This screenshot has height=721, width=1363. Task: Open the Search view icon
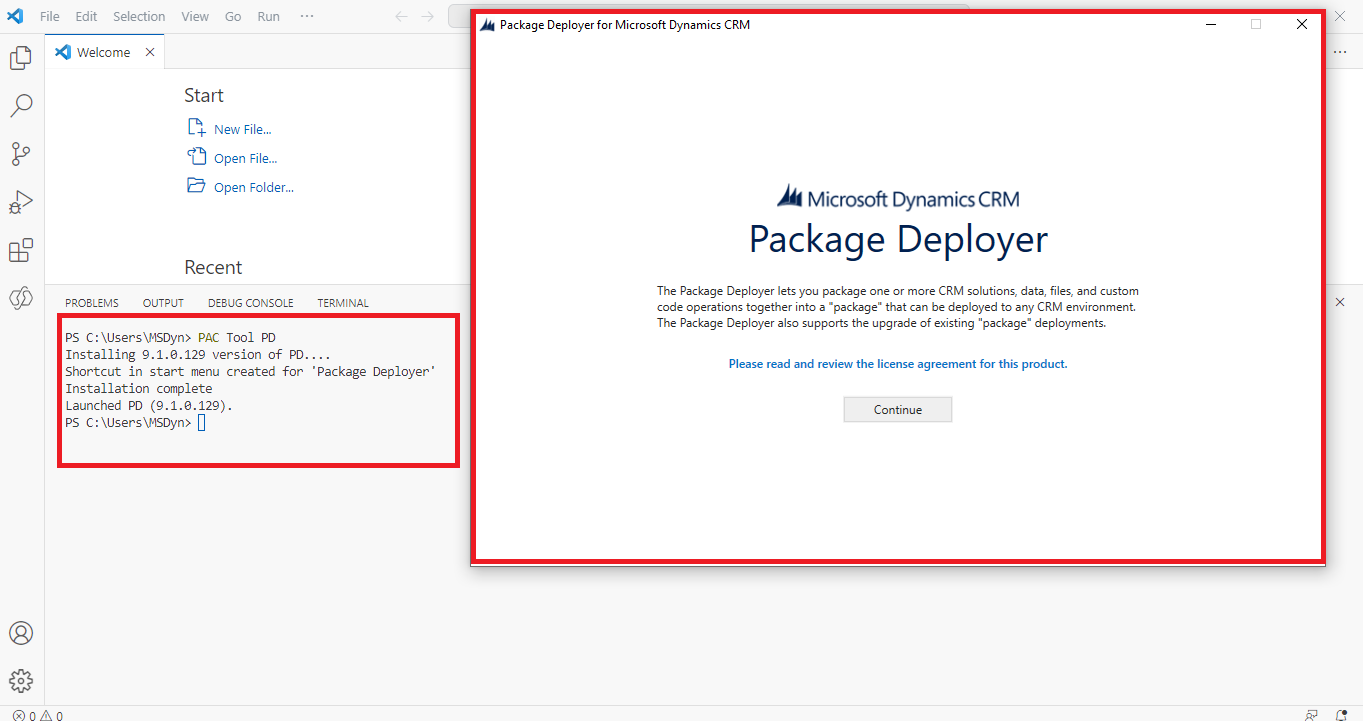(21, 106)
